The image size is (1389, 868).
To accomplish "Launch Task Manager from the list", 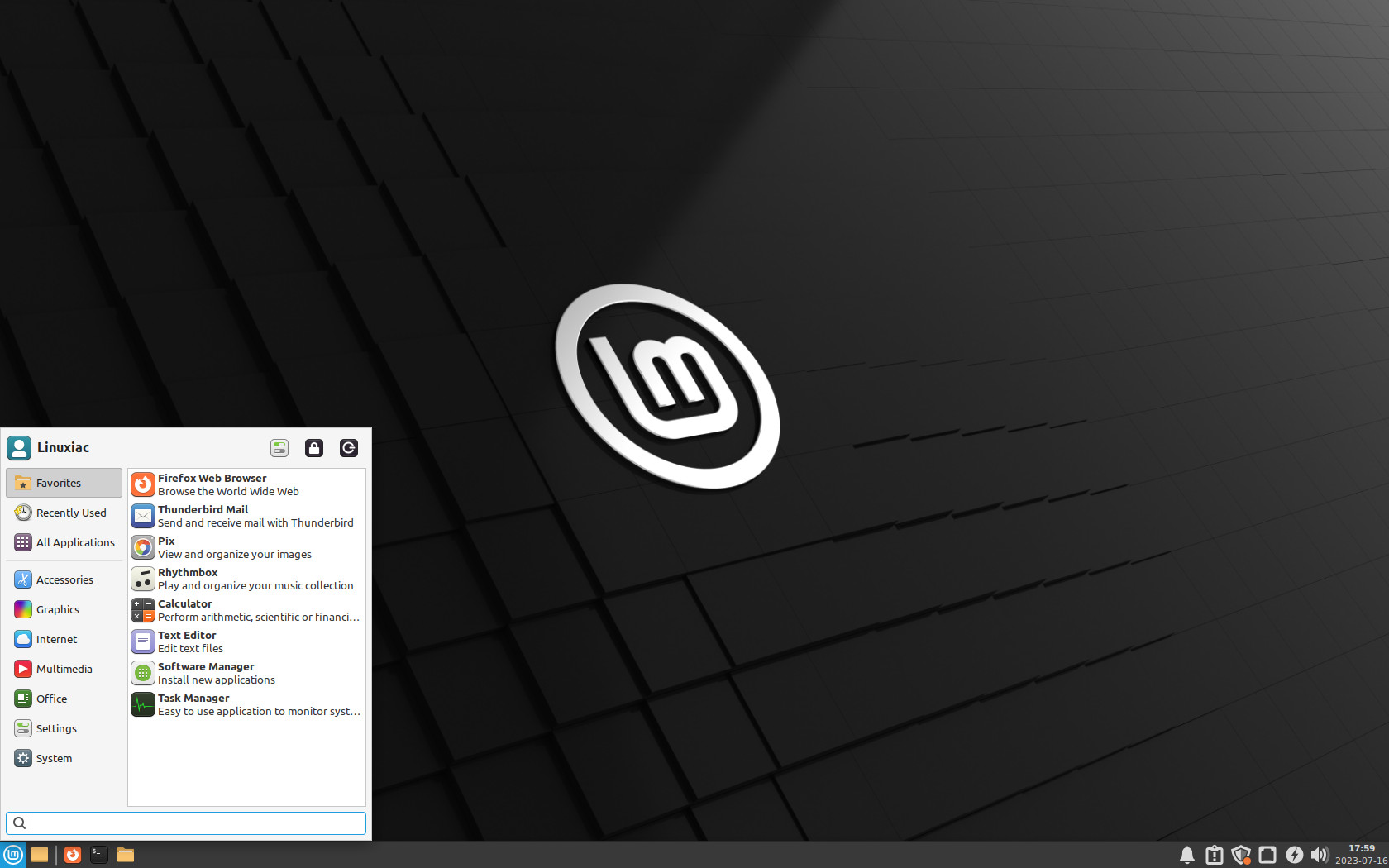I will [246, 704].
